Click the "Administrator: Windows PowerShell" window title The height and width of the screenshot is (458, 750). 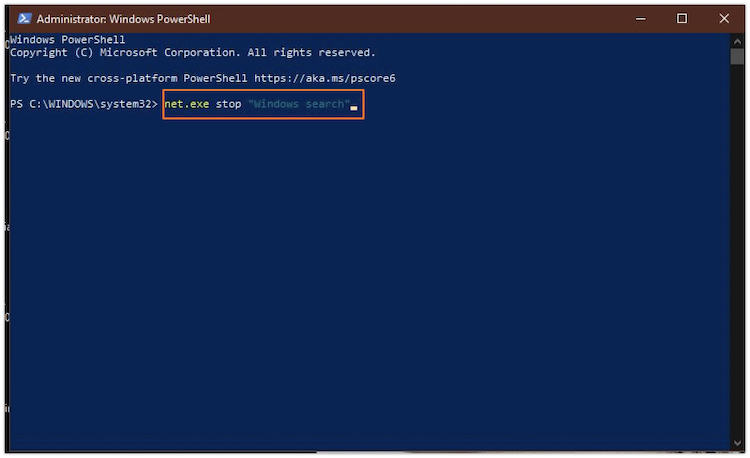(x=124, y=18)
